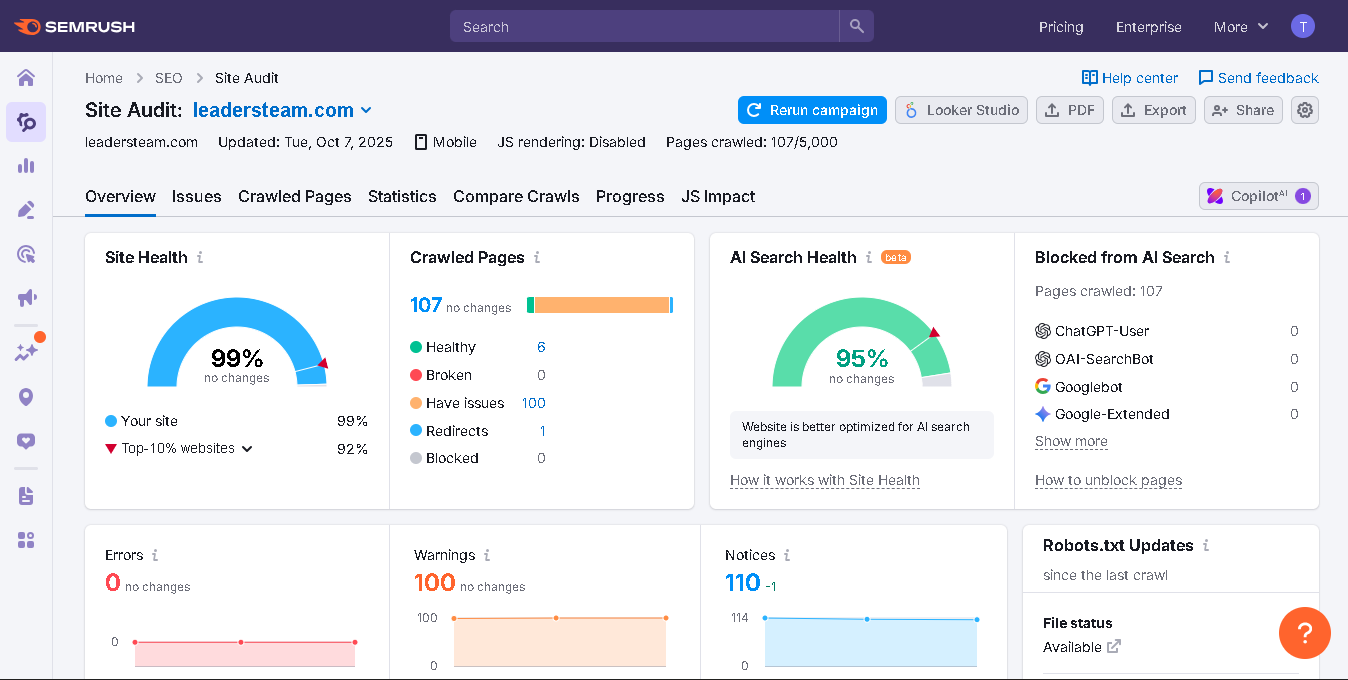1348x680 pixels.
Task: Open the bar-chart analytics sidebar icon
Action: coord(26,166)
